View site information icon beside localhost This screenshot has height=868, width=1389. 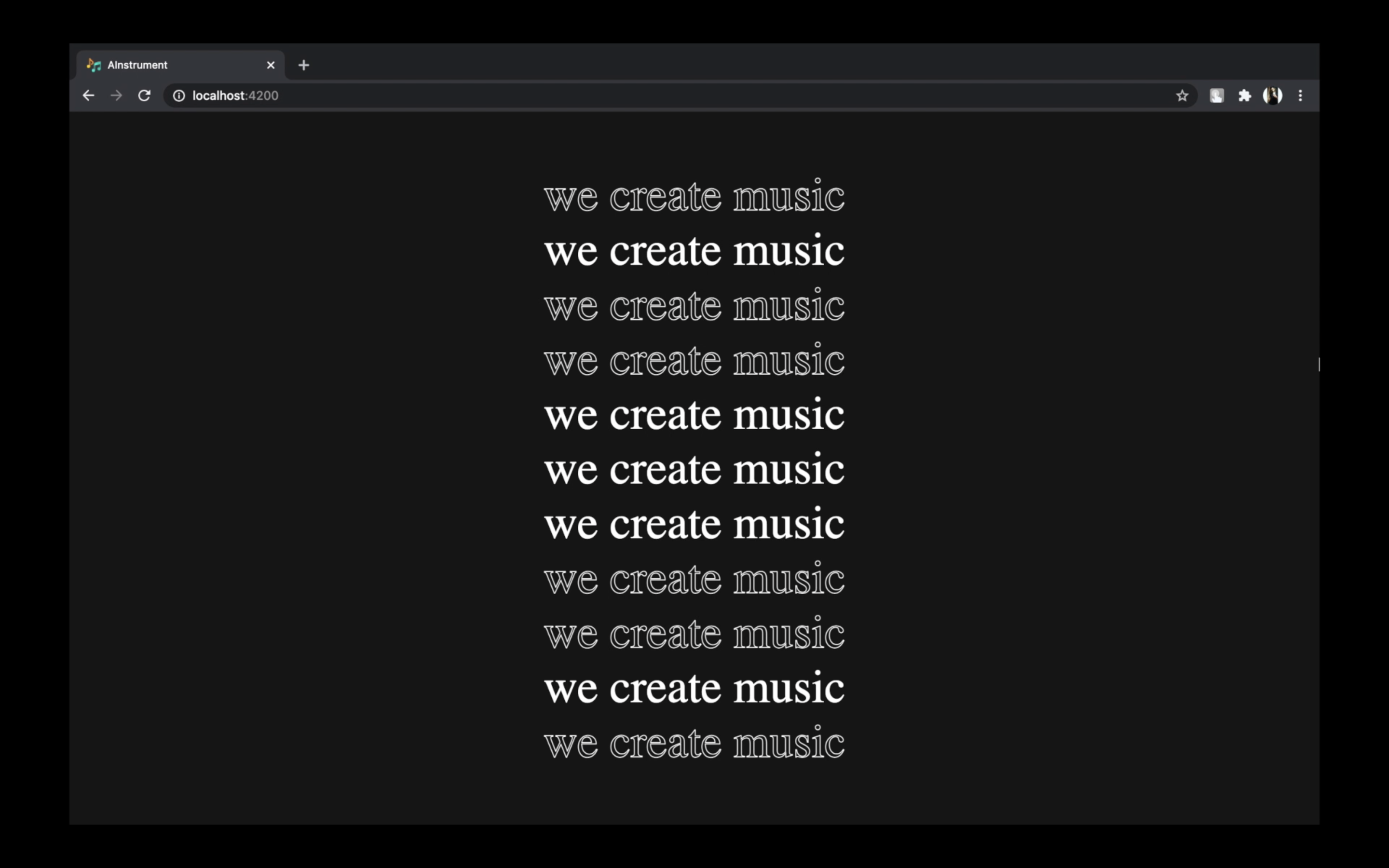[179, 95]
